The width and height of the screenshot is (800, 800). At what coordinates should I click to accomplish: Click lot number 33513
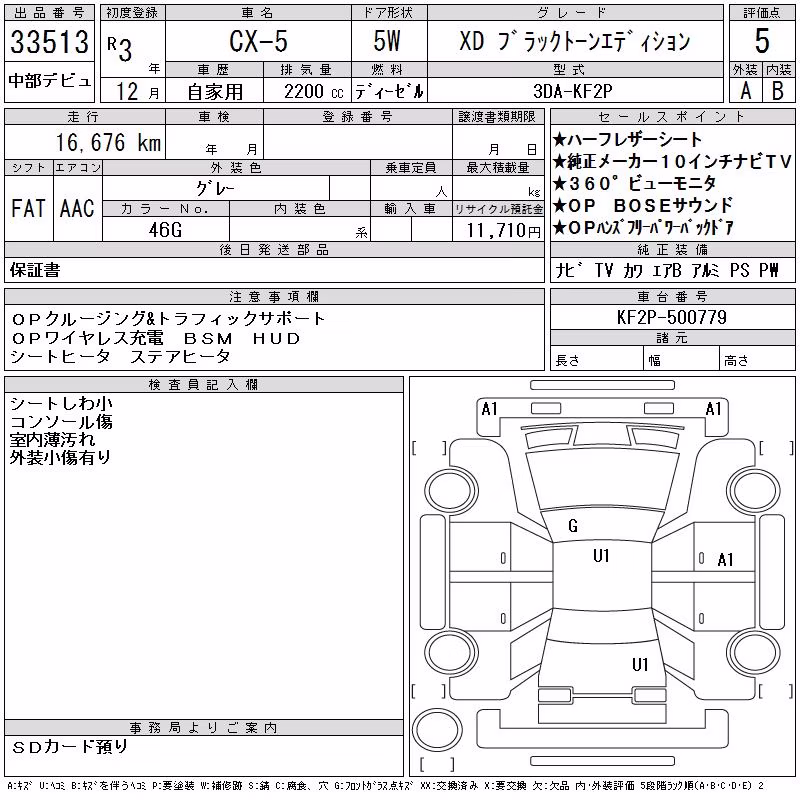[x=49, y=42]
